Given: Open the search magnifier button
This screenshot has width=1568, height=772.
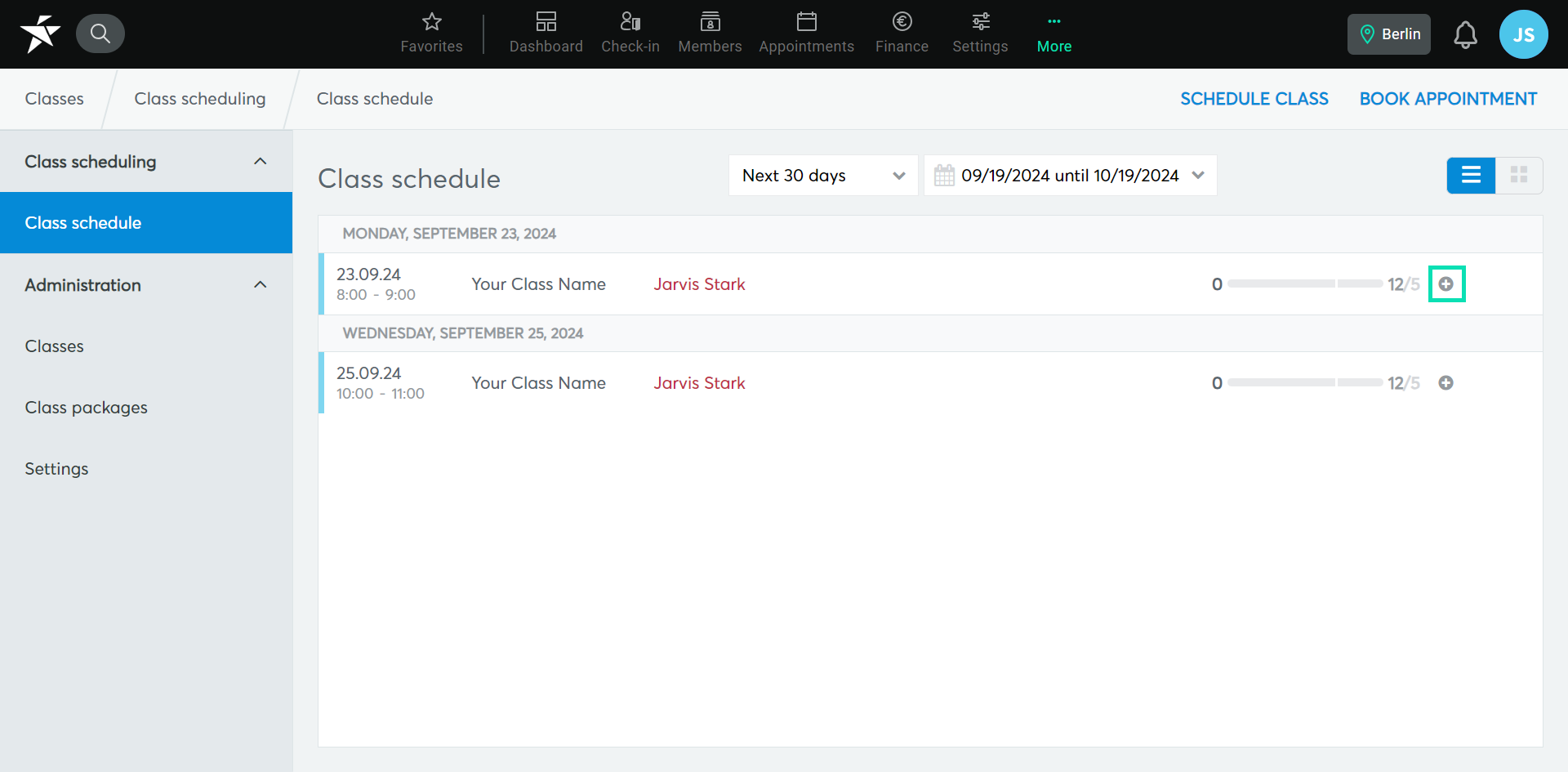Looking at the screenshot, I should (x=100, y=33).
